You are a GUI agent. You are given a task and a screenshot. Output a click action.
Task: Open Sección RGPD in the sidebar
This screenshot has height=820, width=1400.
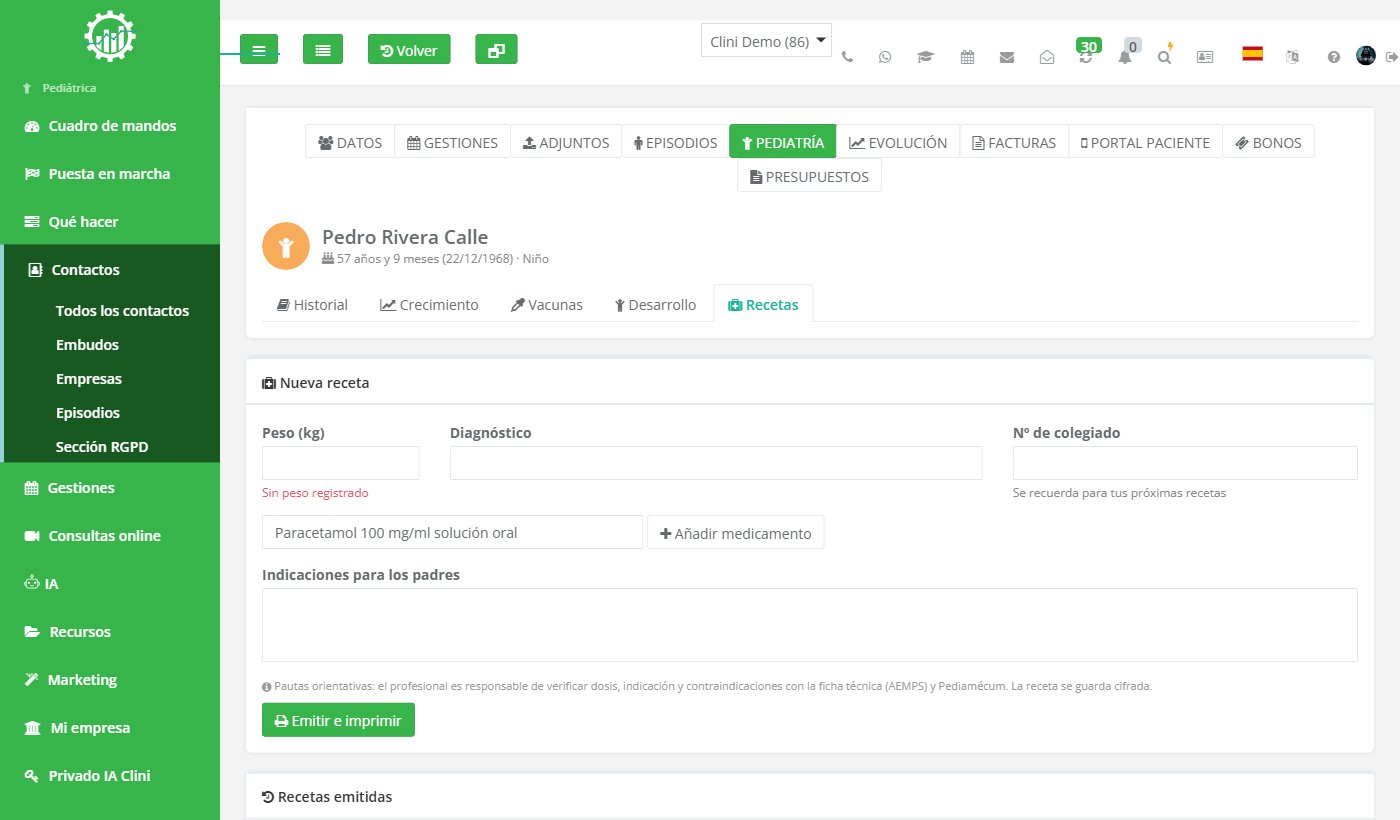(102, 447)
